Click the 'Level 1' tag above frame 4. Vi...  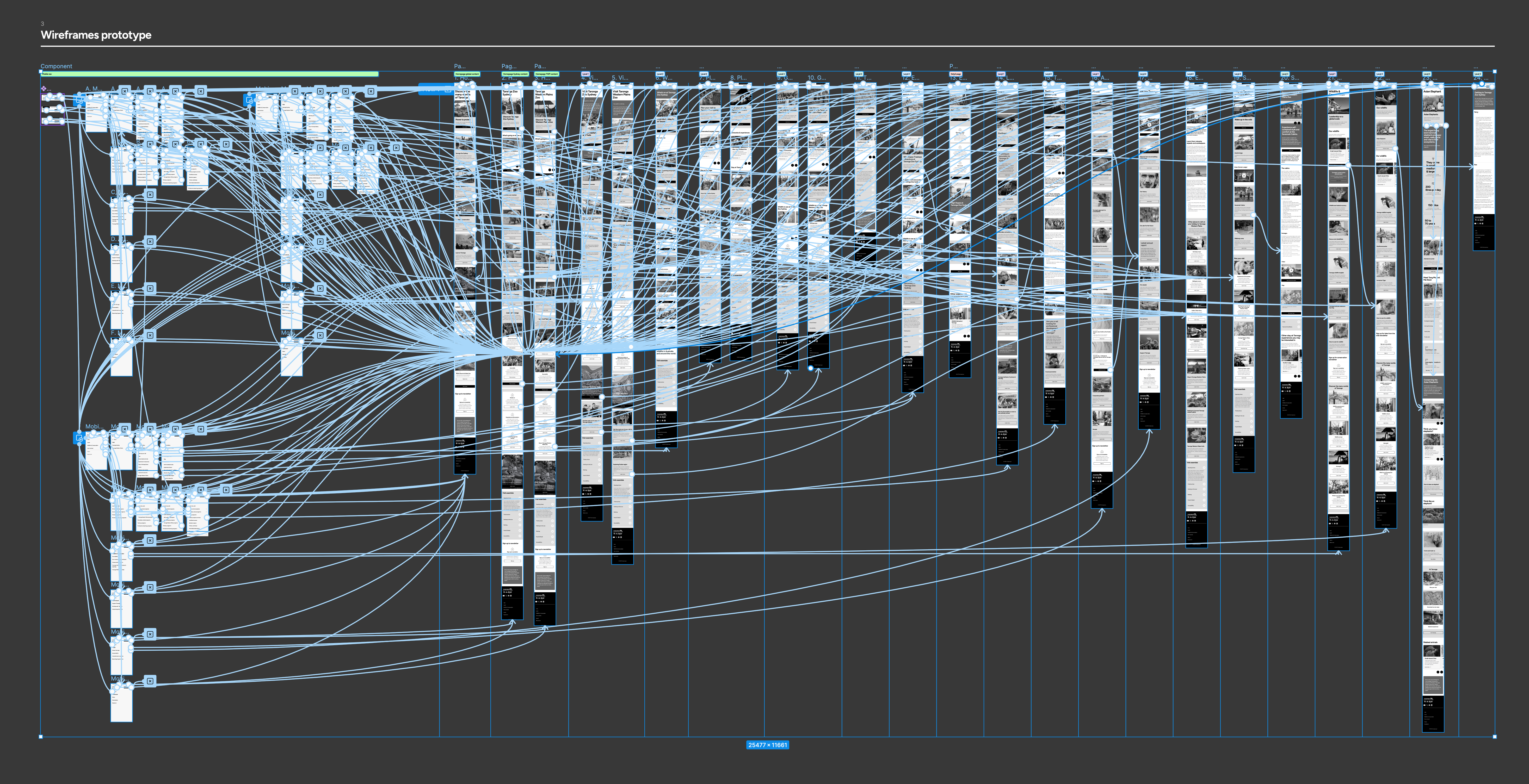pos(585,74)
